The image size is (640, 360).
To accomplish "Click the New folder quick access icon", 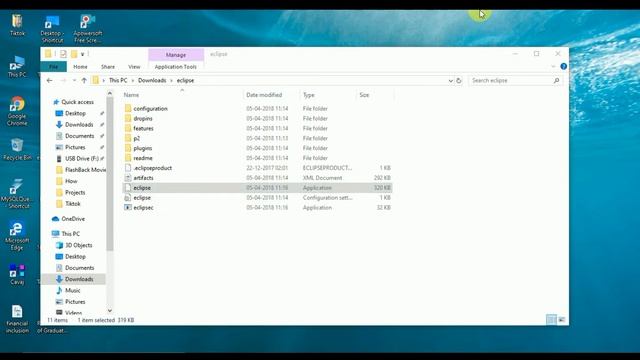I will [74, 54].
